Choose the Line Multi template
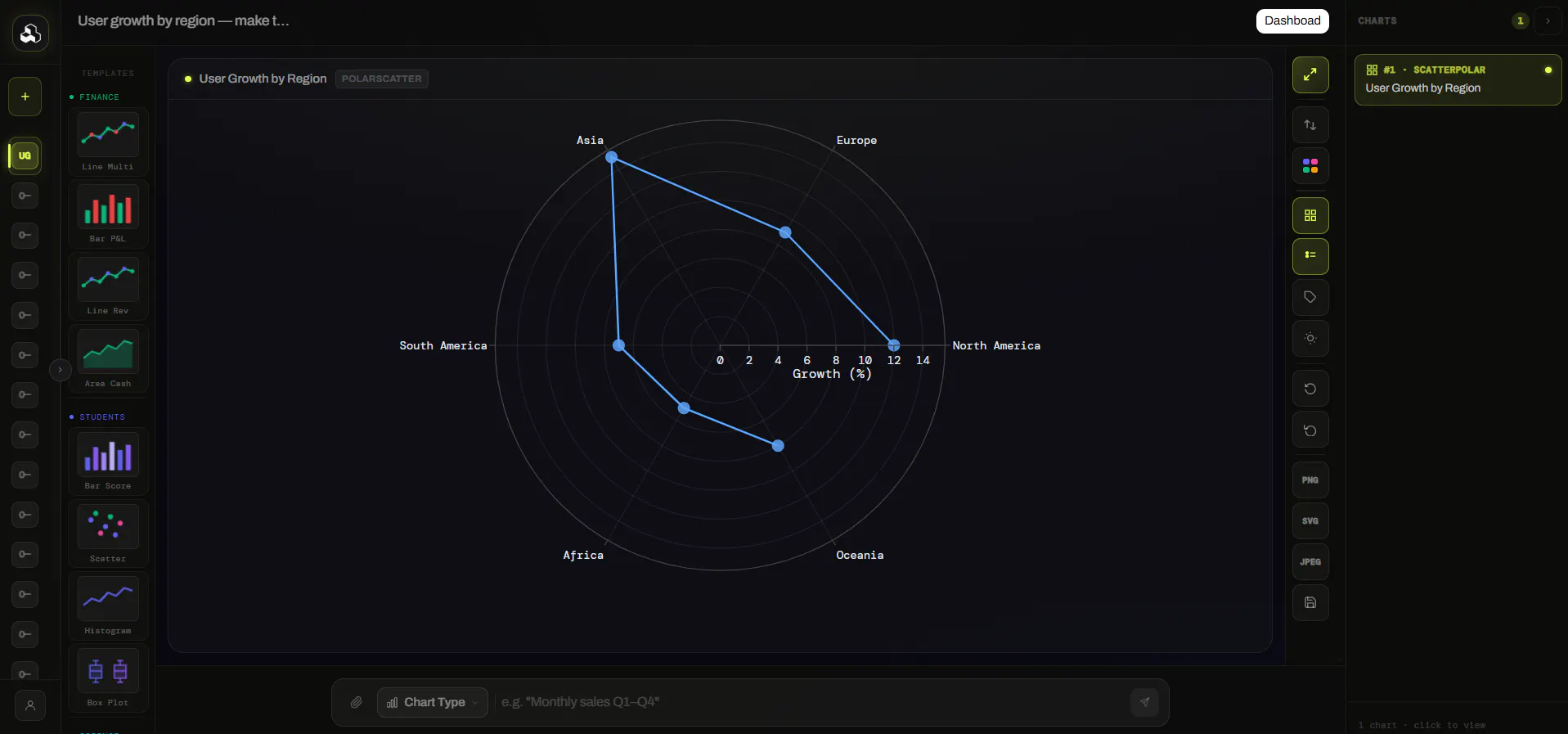 108,142
